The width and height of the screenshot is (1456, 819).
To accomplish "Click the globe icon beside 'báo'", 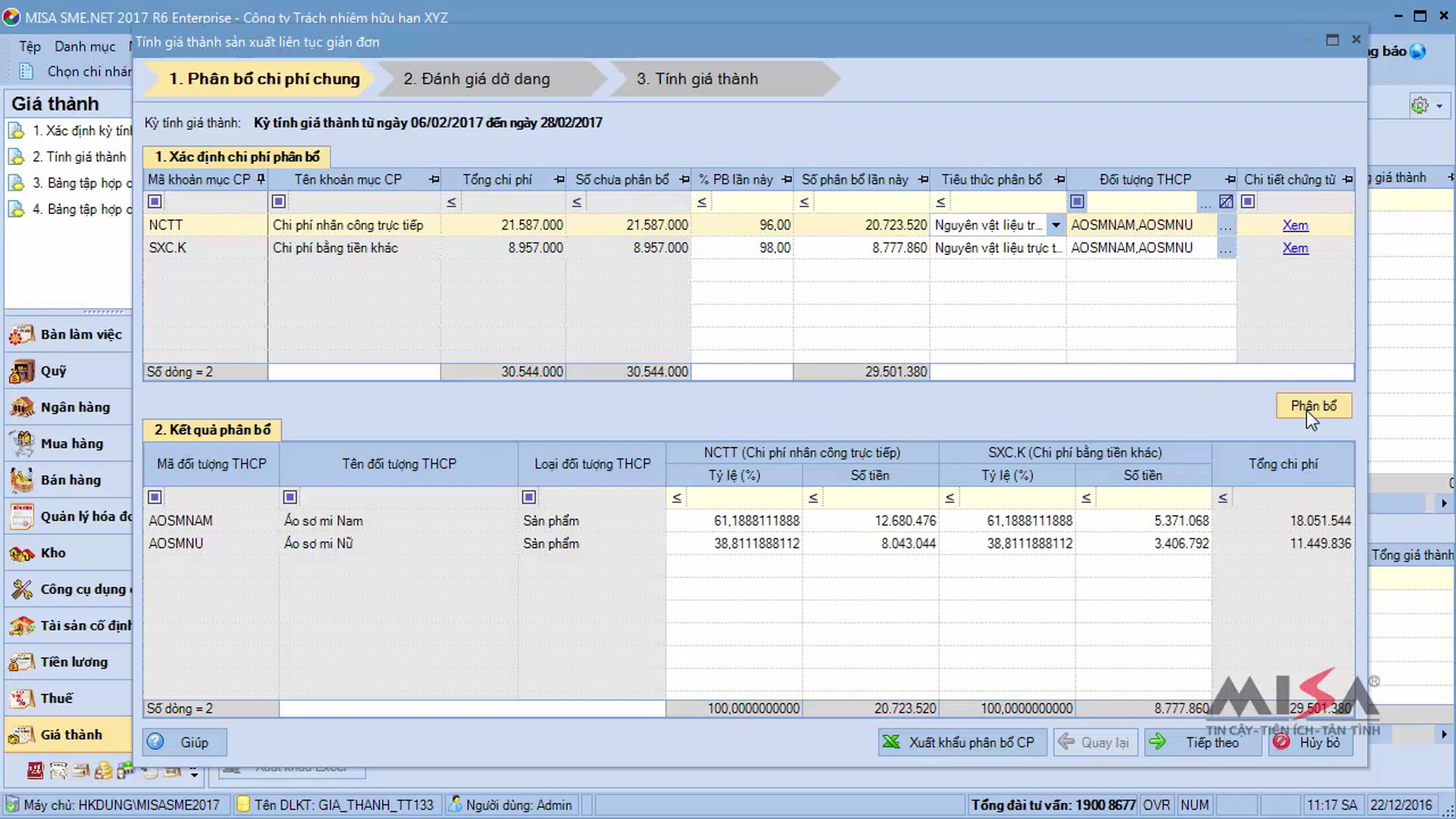I will click(x=1418, y=52).
